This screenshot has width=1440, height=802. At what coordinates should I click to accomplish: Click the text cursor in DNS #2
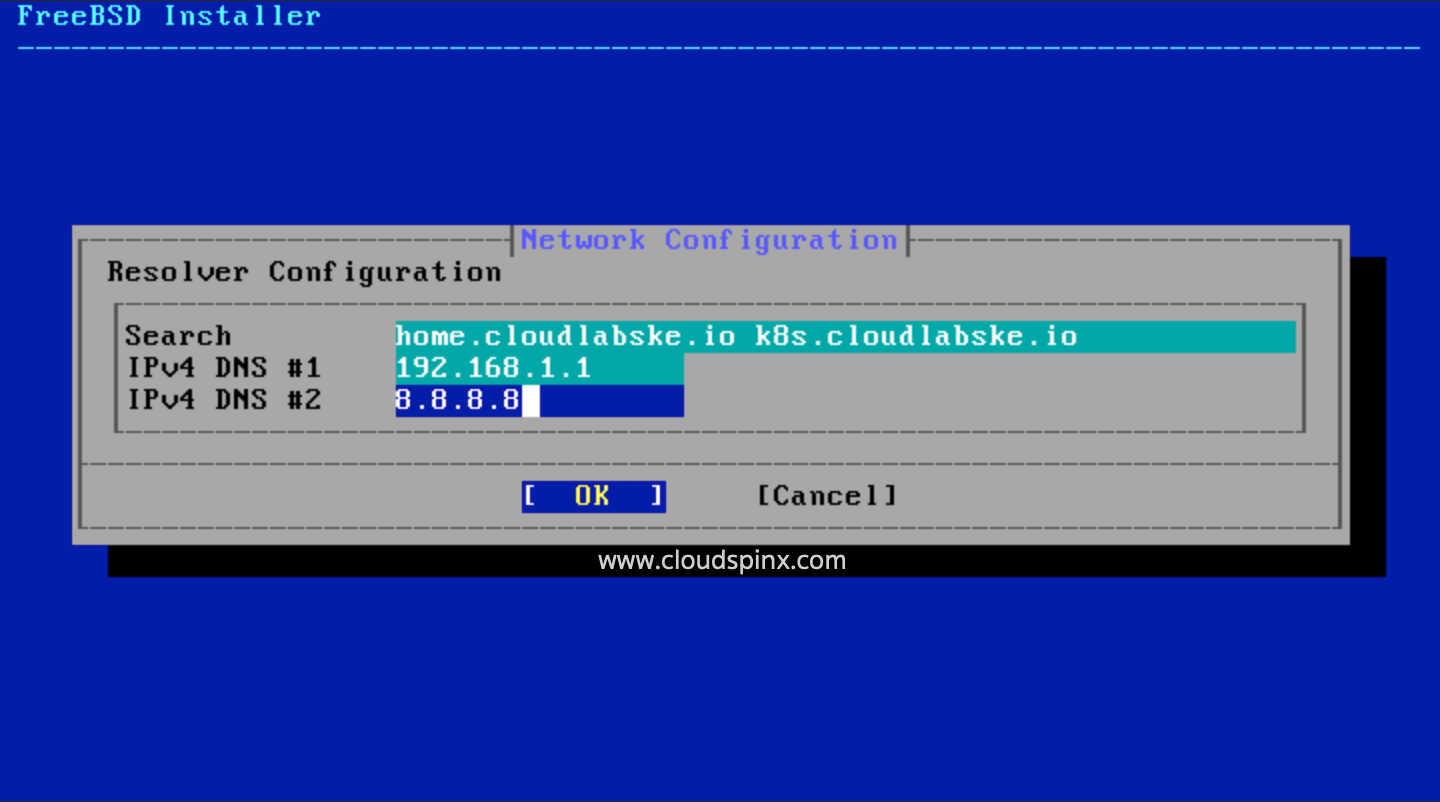(530, 399)
